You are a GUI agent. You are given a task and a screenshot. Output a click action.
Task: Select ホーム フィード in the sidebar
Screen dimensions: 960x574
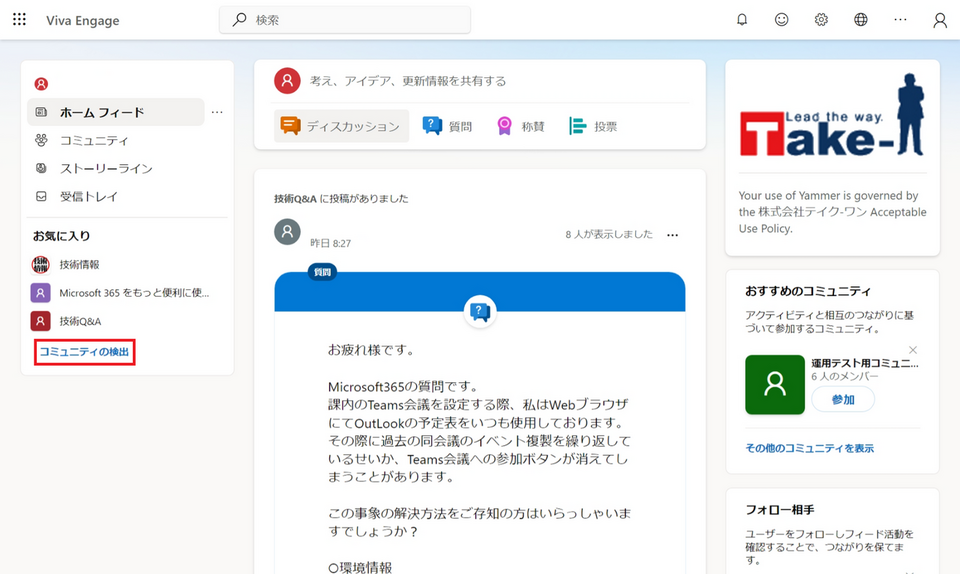point(116,112)
